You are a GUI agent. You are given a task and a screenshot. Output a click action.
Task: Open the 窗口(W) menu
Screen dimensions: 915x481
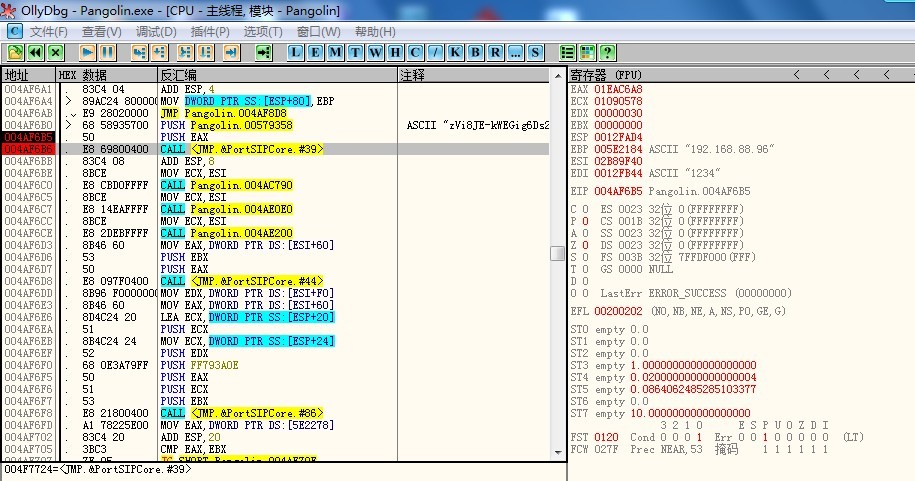[x=319, y=32]
